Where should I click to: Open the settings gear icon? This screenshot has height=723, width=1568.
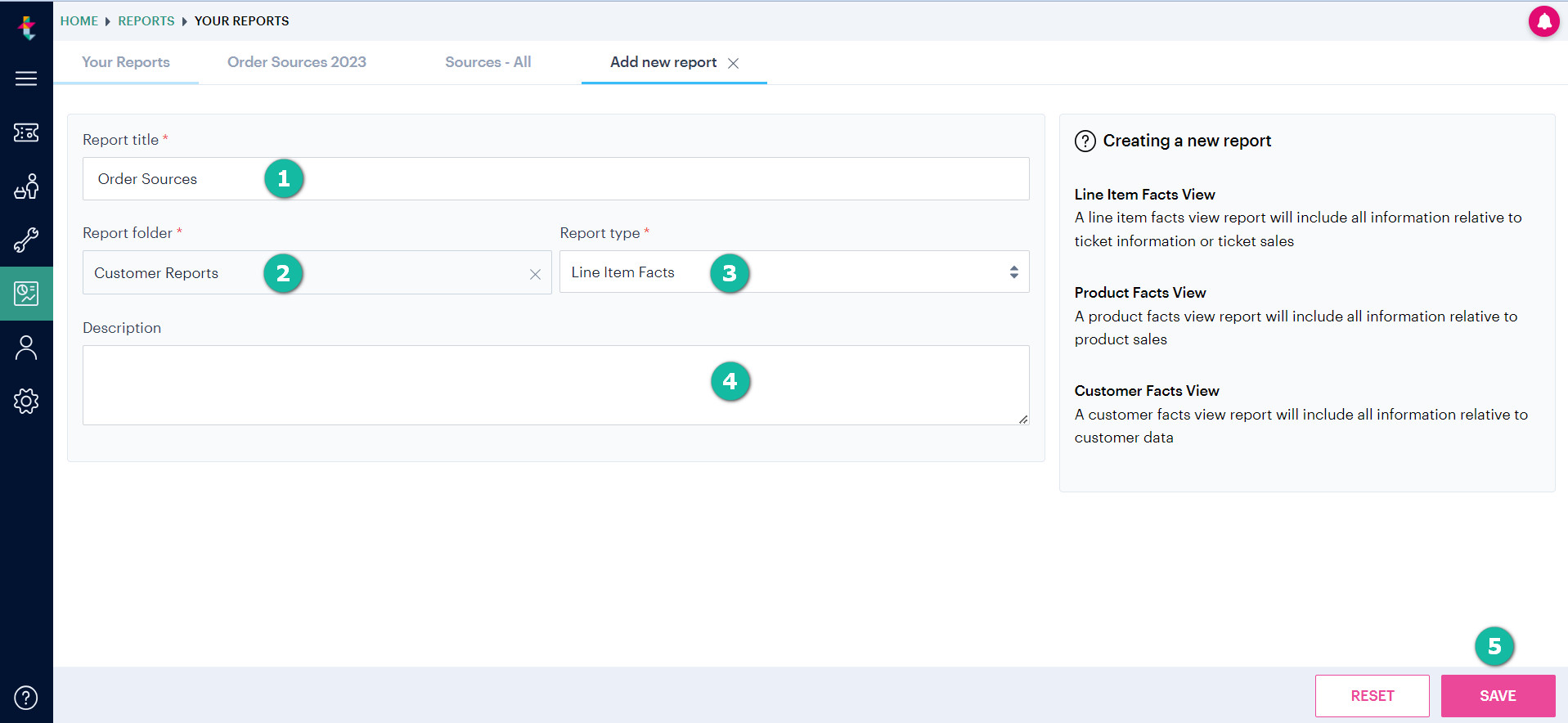pos(26,401)
